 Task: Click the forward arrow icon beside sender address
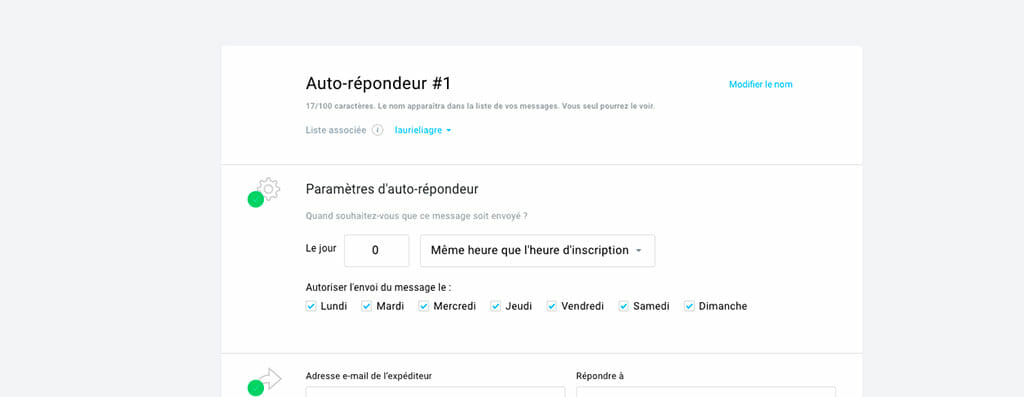coord(270,379)
